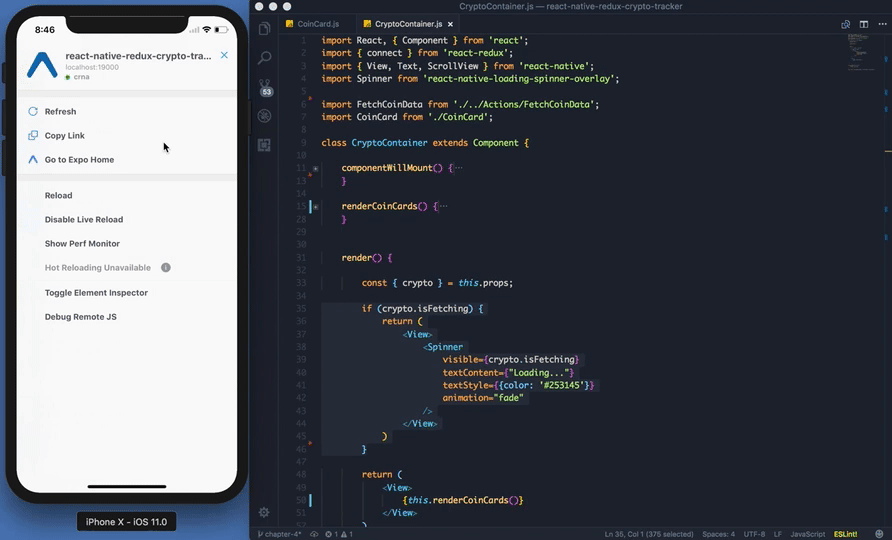Tap Reload in the developer menu
This screenshot has width=892, height=540.
click(x=126, y=195)
